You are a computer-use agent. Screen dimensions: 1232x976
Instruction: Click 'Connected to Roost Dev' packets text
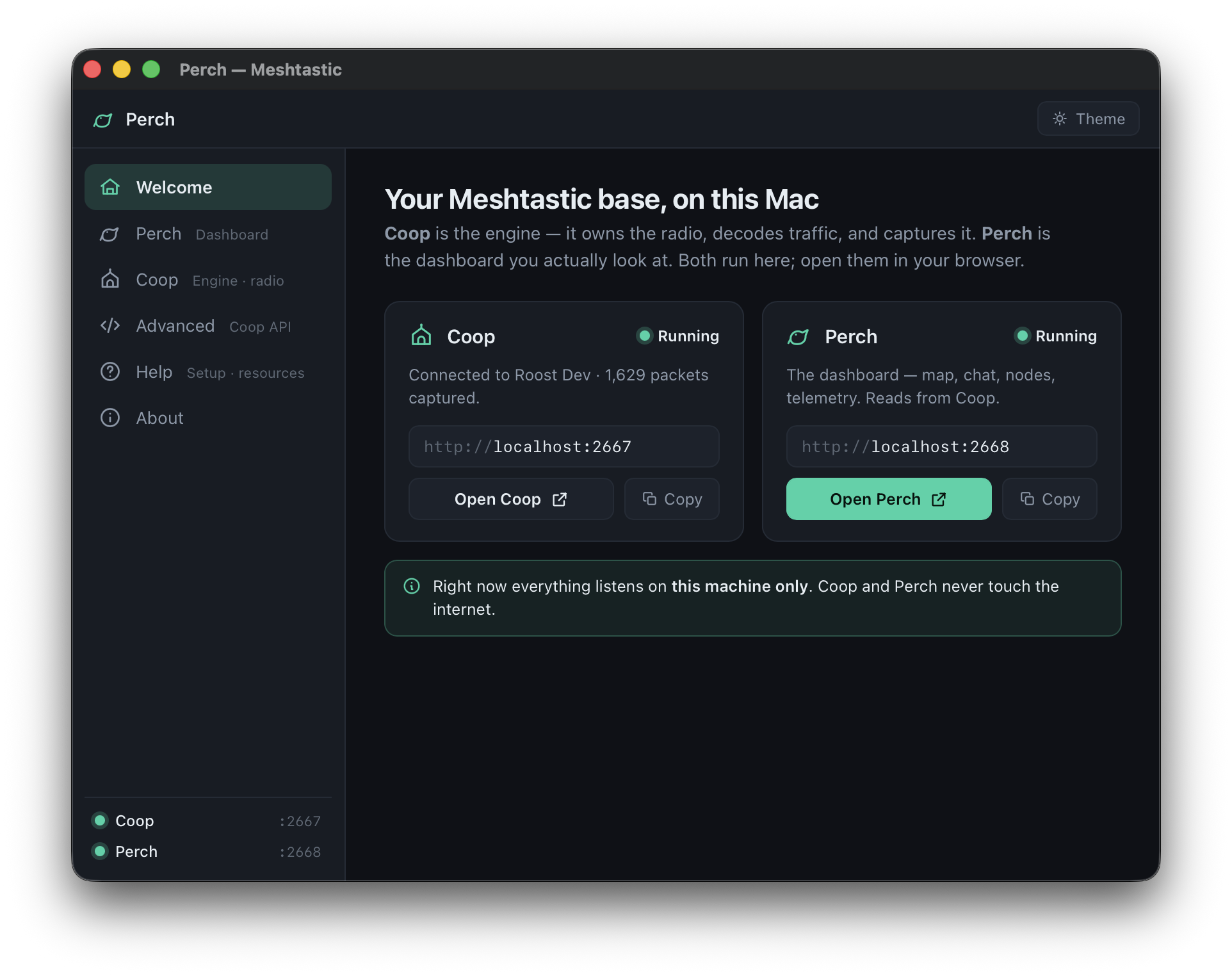coord(558,386)
